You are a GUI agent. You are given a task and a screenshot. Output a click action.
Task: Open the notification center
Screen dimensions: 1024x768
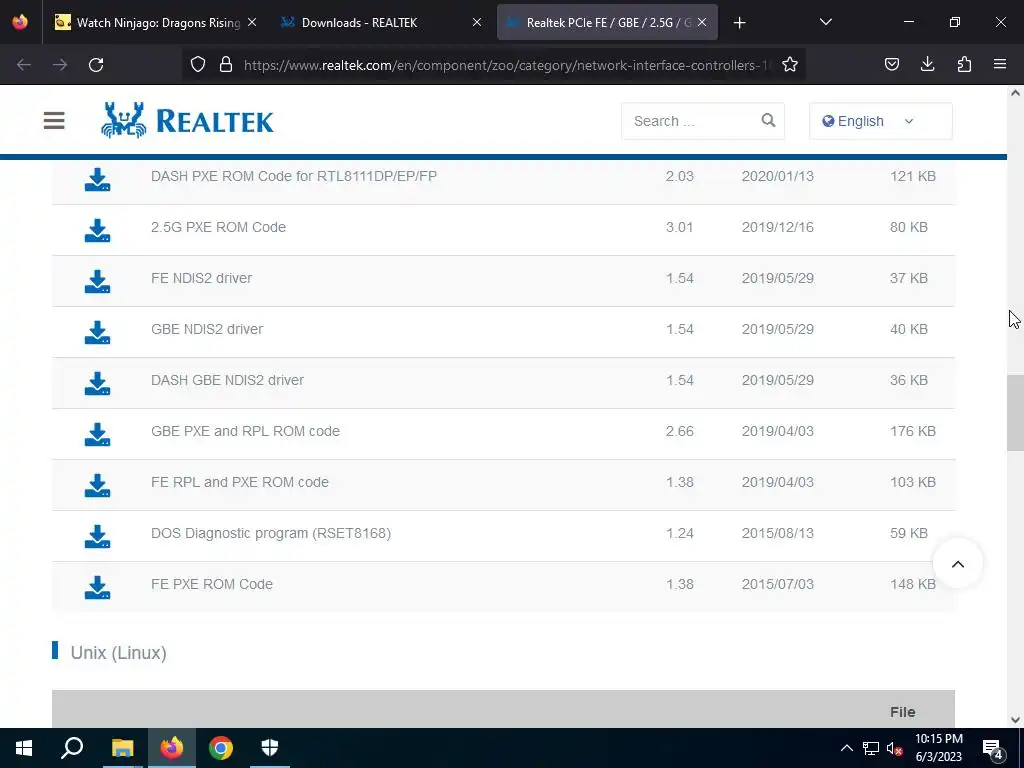pyautogui.click(x=993, y=748)
